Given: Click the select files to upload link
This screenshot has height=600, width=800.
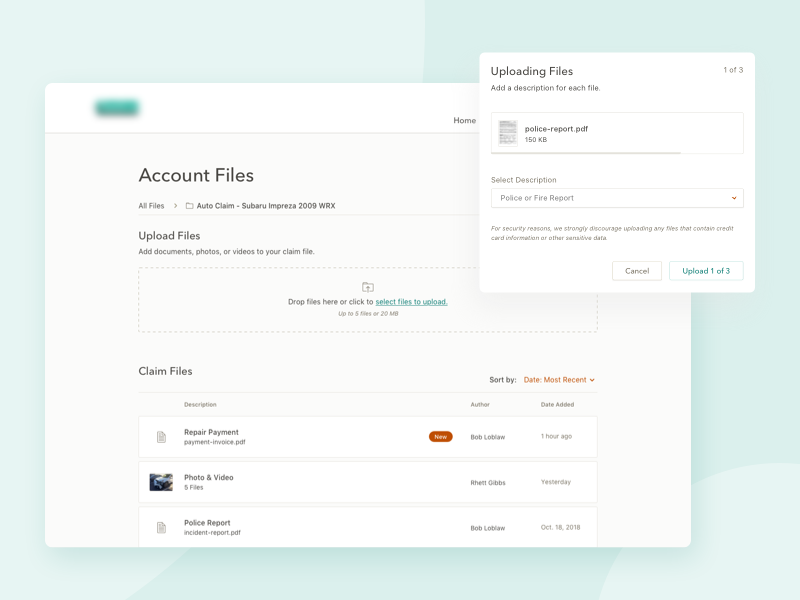Looking at the screenshot, I should pyautogui.click(x=411, y=302).
